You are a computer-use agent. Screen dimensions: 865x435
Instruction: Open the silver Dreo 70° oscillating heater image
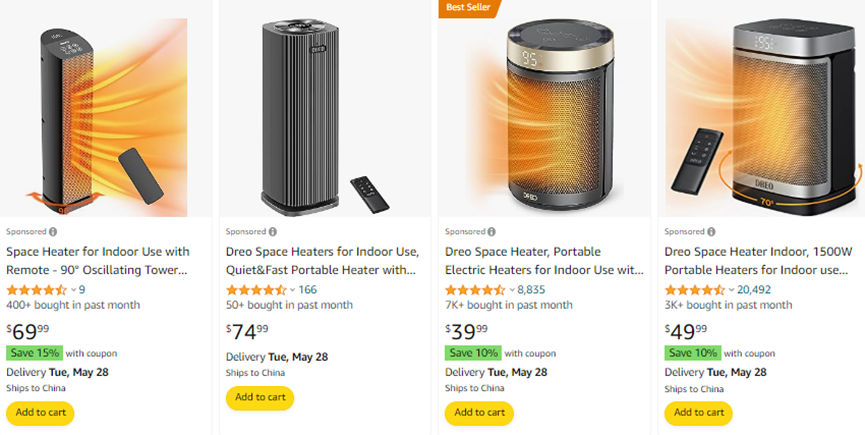[764, 117]
